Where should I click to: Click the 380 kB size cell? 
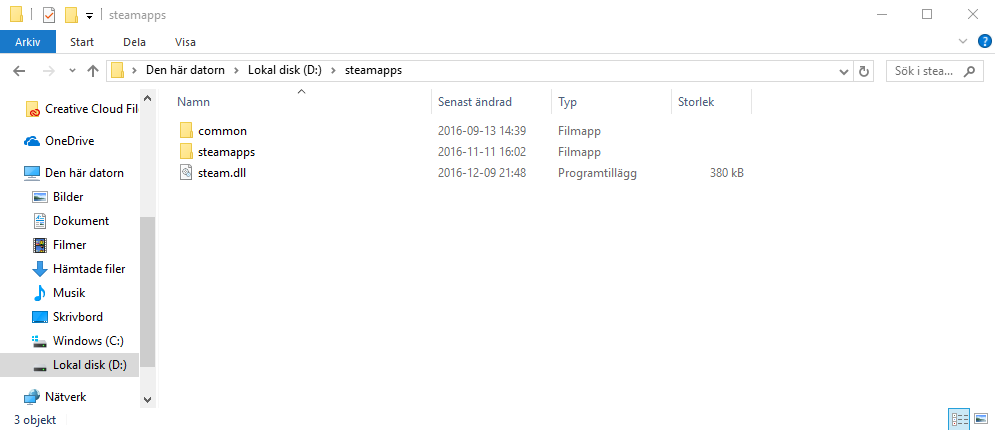point(727,173)
